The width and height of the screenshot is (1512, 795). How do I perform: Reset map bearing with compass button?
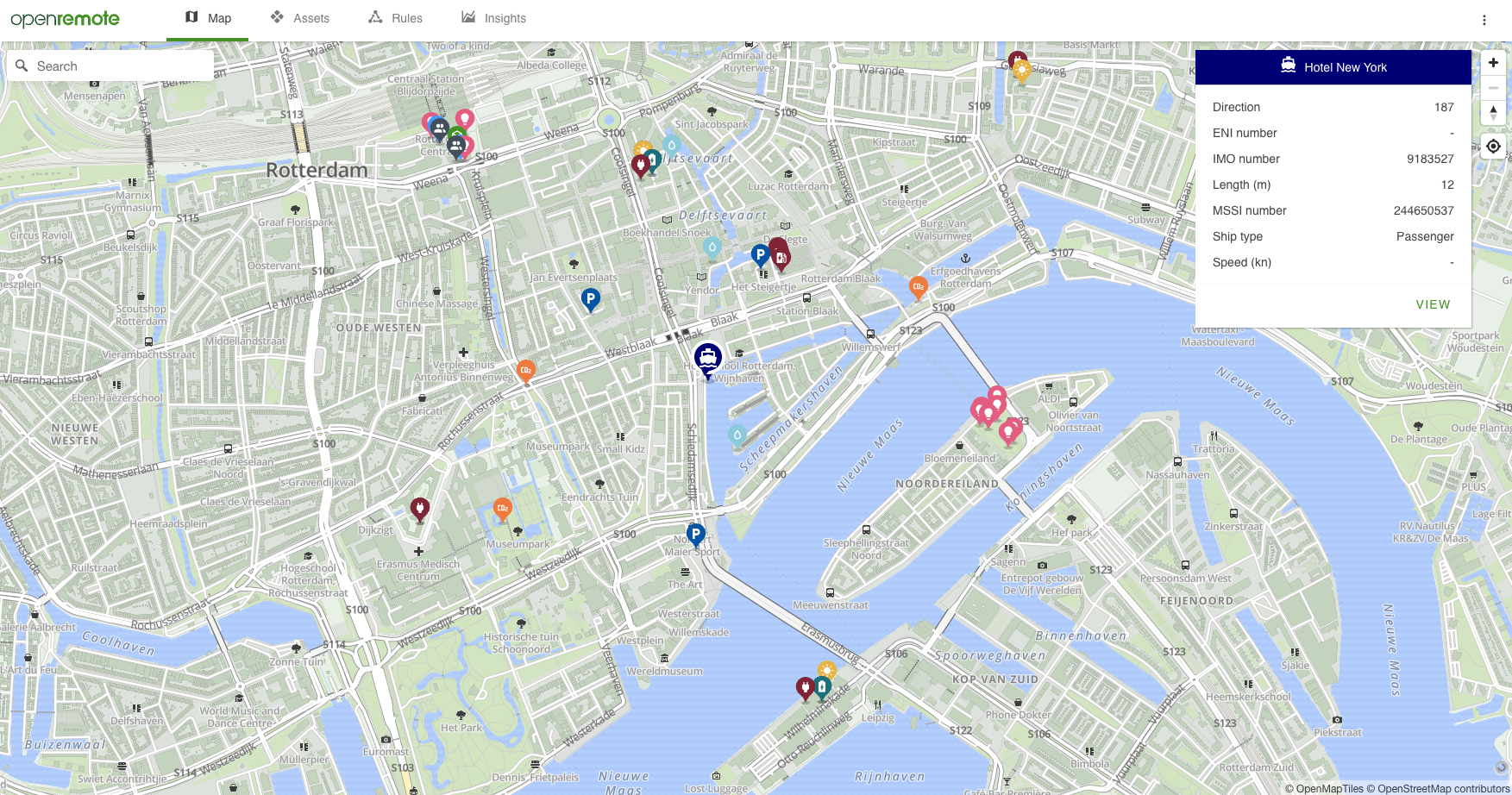coord(1493,113)
